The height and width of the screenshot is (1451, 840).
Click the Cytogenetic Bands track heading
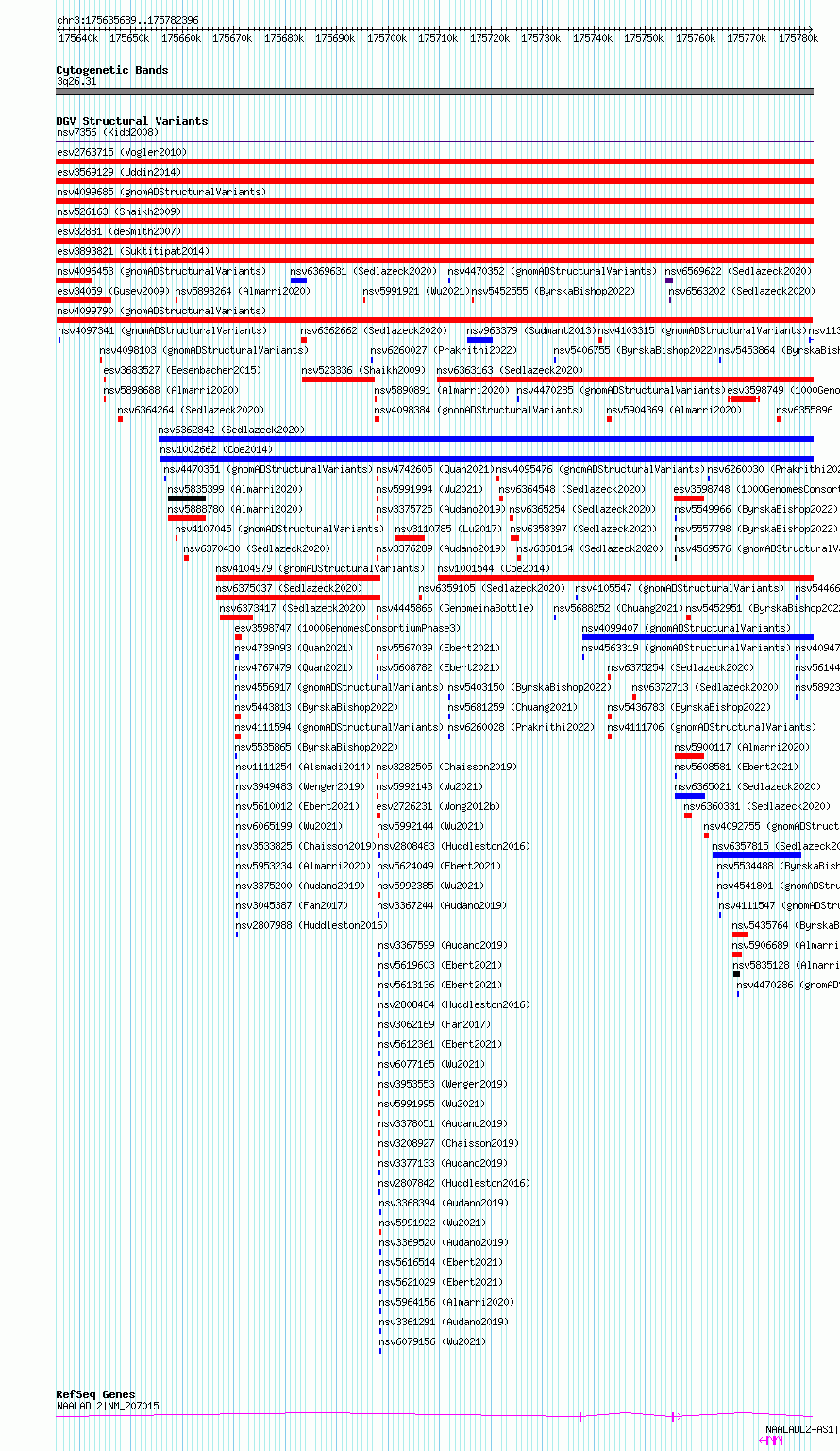pyautogui.click(x=112, y=70)
